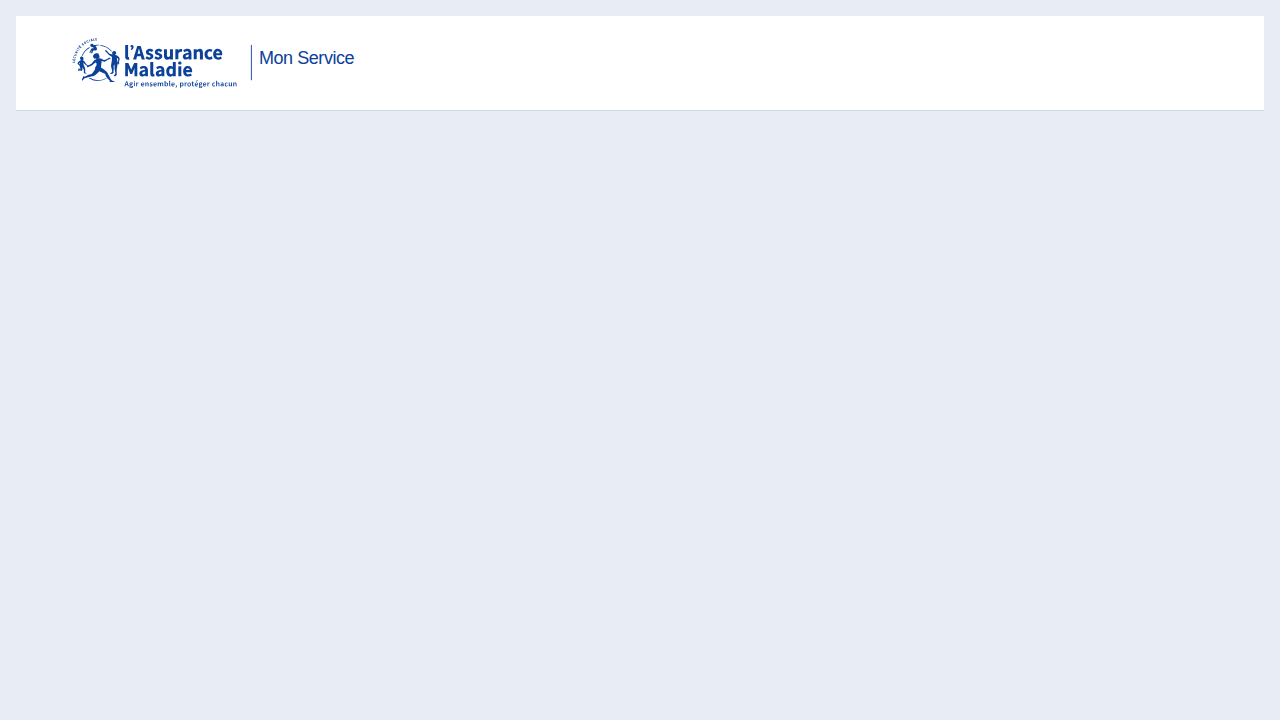This screenshot has height=720, width=1280.
Task: Click the tagline "Agir ensemble, protéger chacun"
Action: pos(180,84)
